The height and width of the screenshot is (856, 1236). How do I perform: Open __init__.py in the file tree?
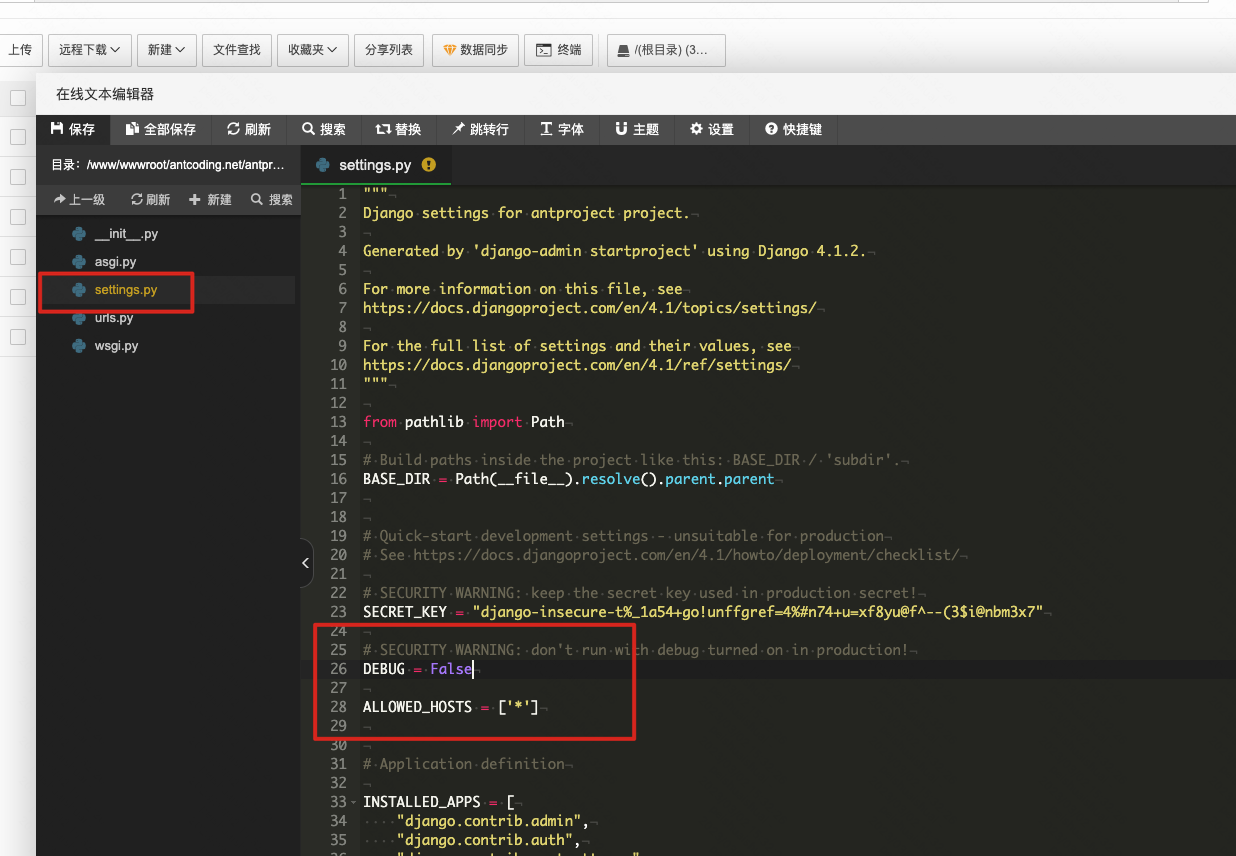[x=126, y=234]
